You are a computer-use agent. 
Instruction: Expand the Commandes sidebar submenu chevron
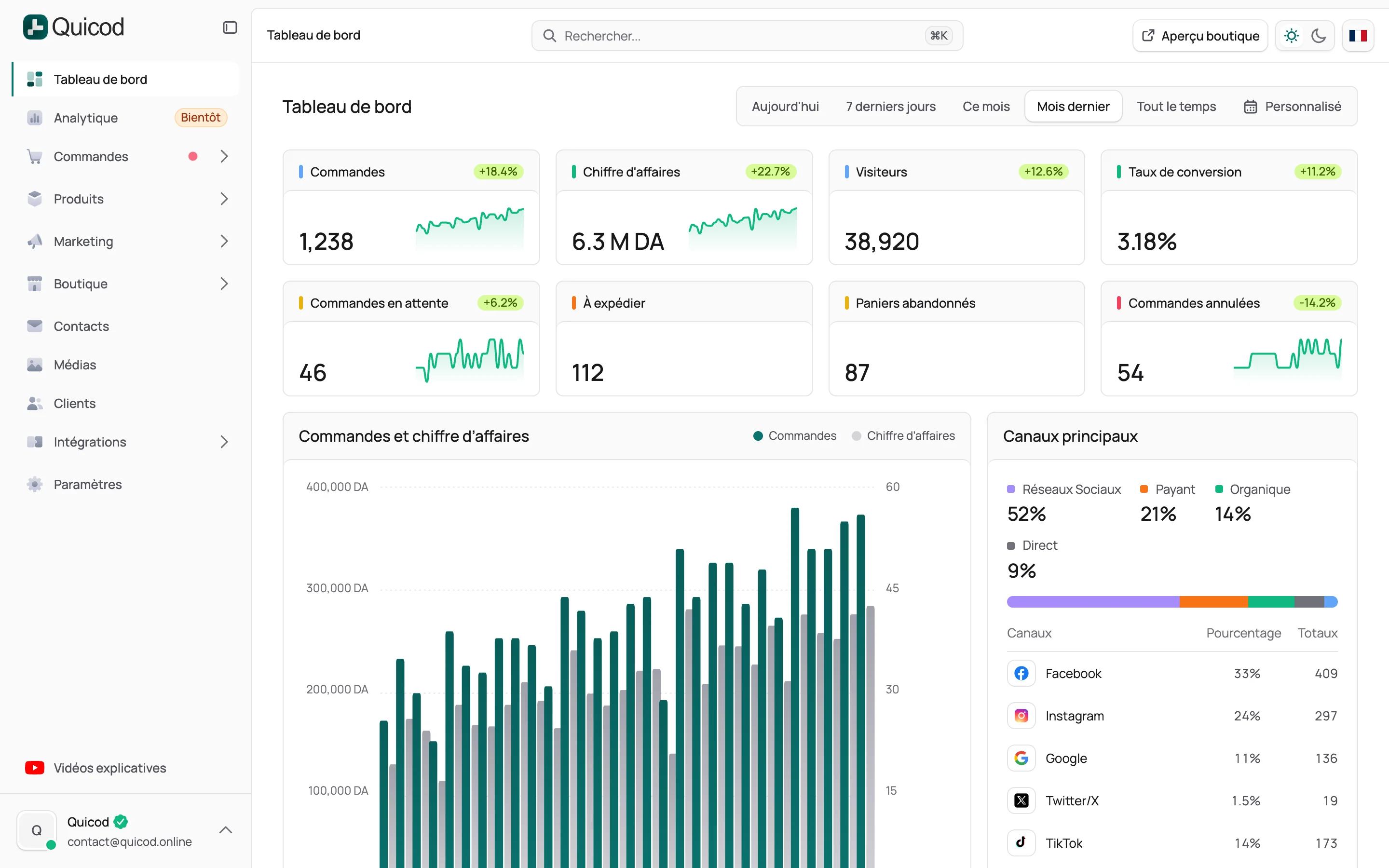pos(224,156)
